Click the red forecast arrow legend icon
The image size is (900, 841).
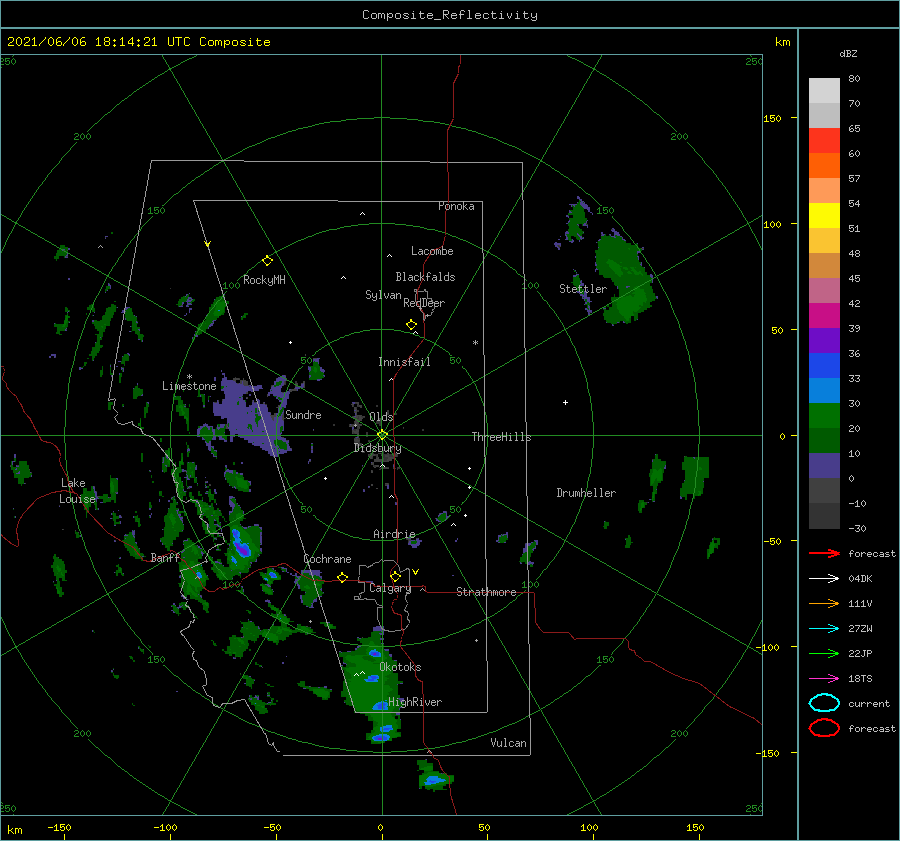[824, 553]
